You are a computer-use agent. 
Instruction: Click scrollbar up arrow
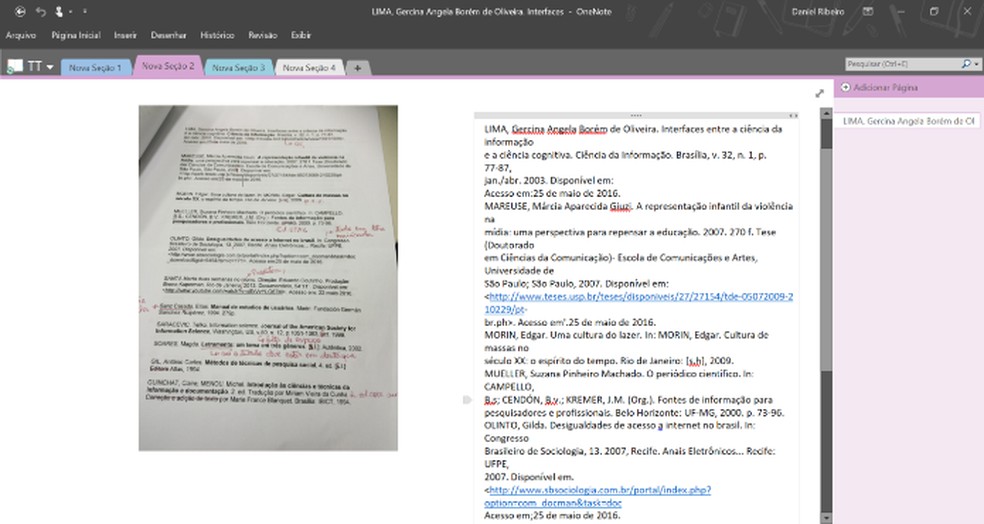[x=826, y=113]
